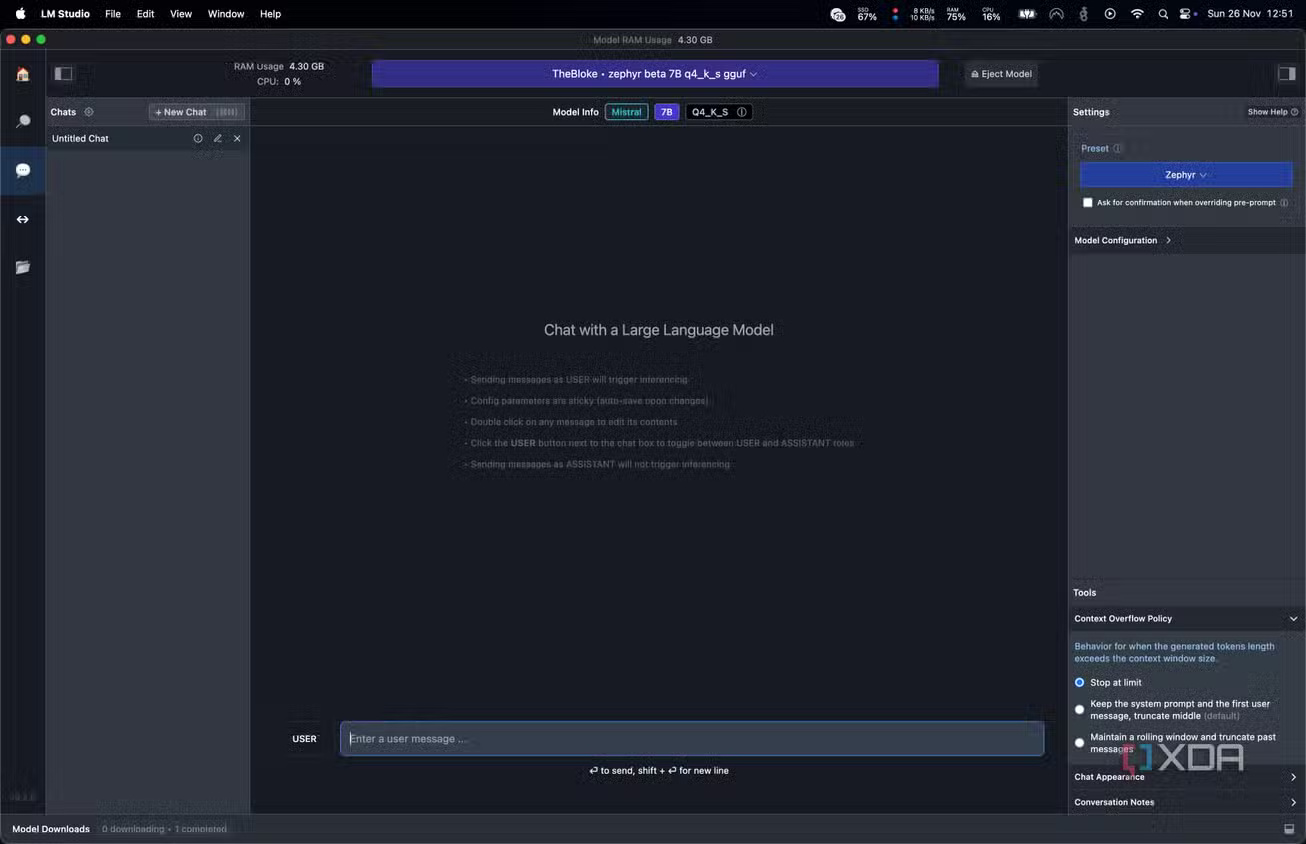This screenshot has height=844, width=1306.
Task: Click the date and time in menu bar
Action: [x=1250, y=14]
